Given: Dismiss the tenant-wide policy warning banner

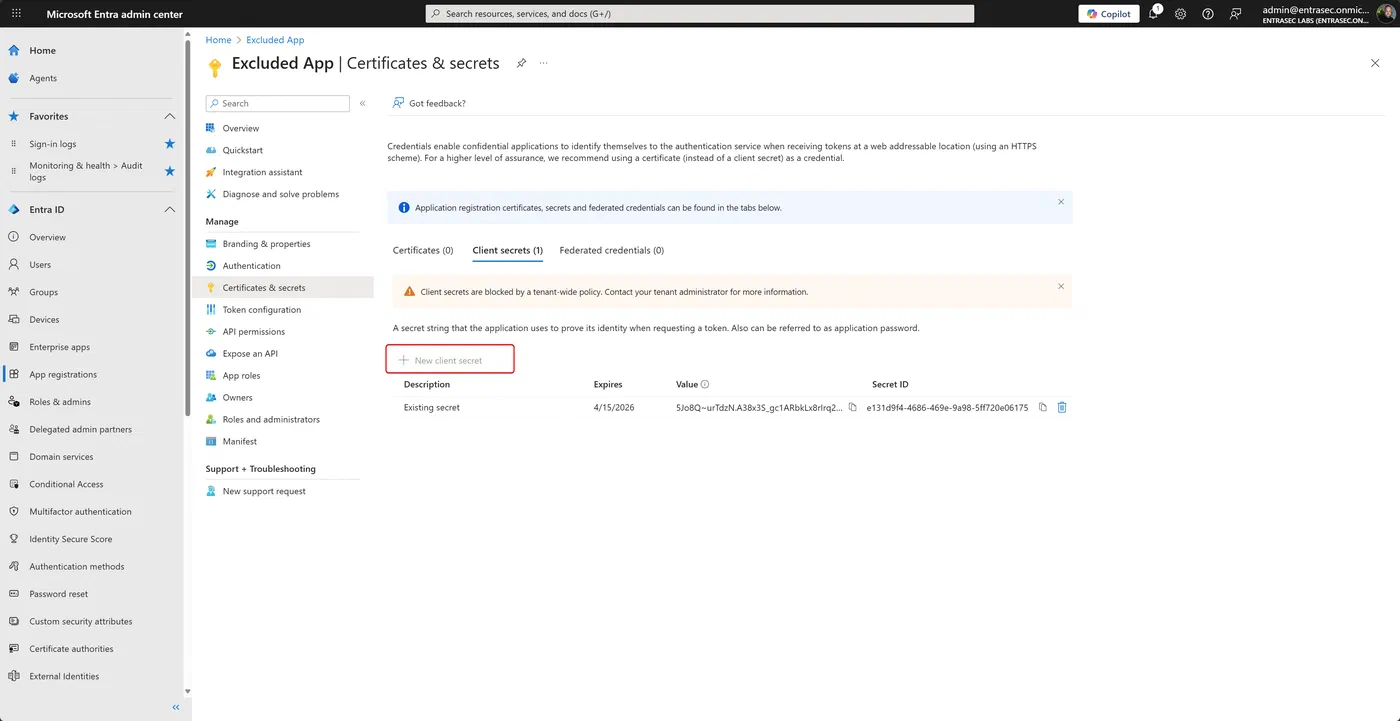Looking at the screenshot, I should [x=1061, y=286].
